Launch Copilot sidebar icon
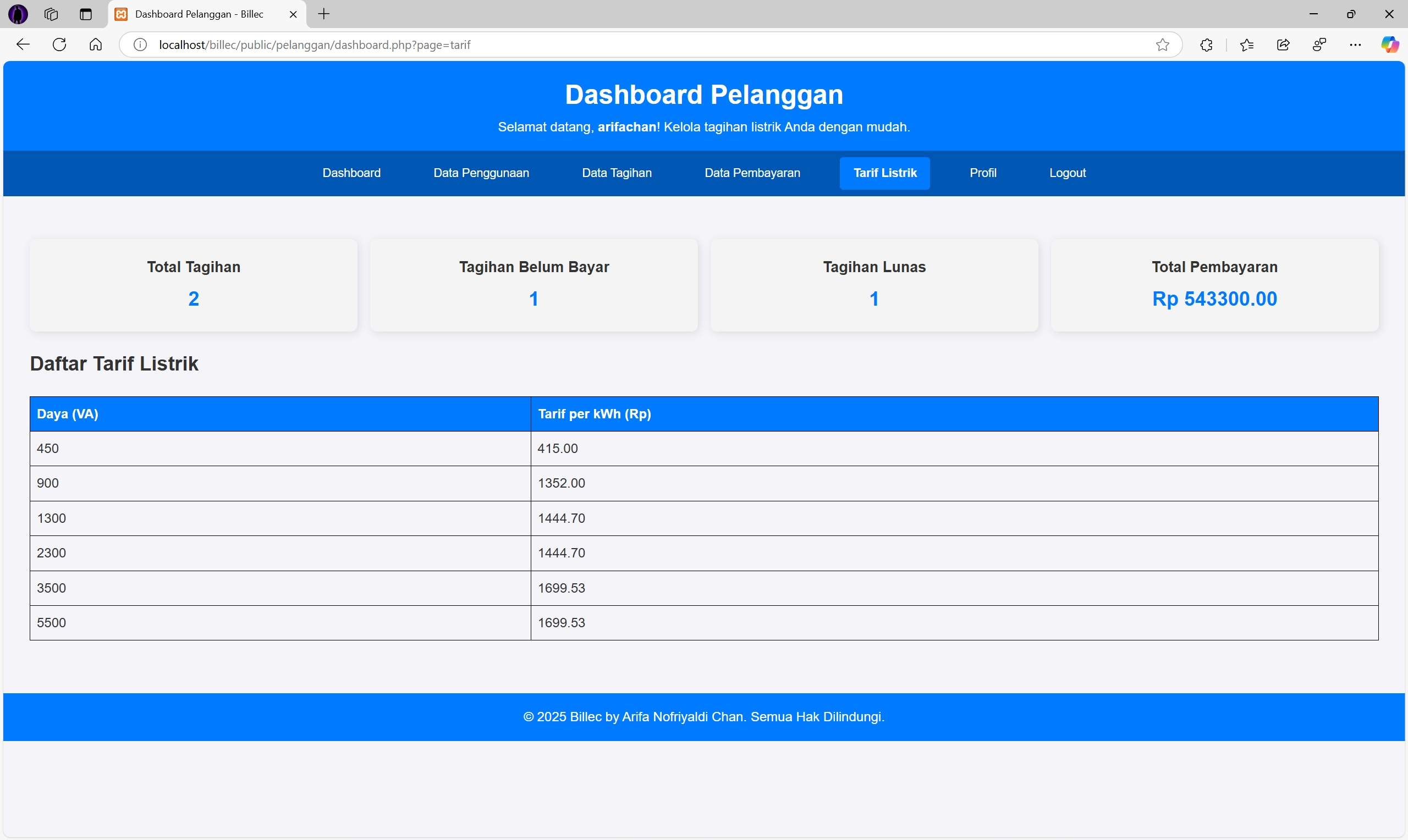Viewport: 1408px width, 840px height. (1390, 45)
